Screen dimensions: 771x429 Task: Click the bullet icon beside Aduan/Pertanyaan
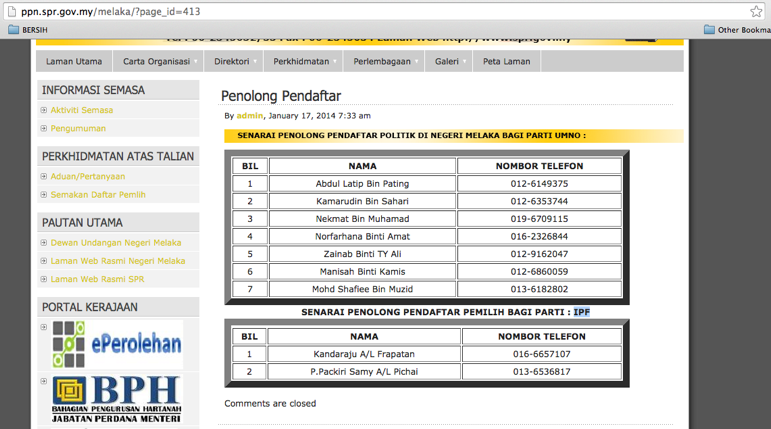coord(44,176)
